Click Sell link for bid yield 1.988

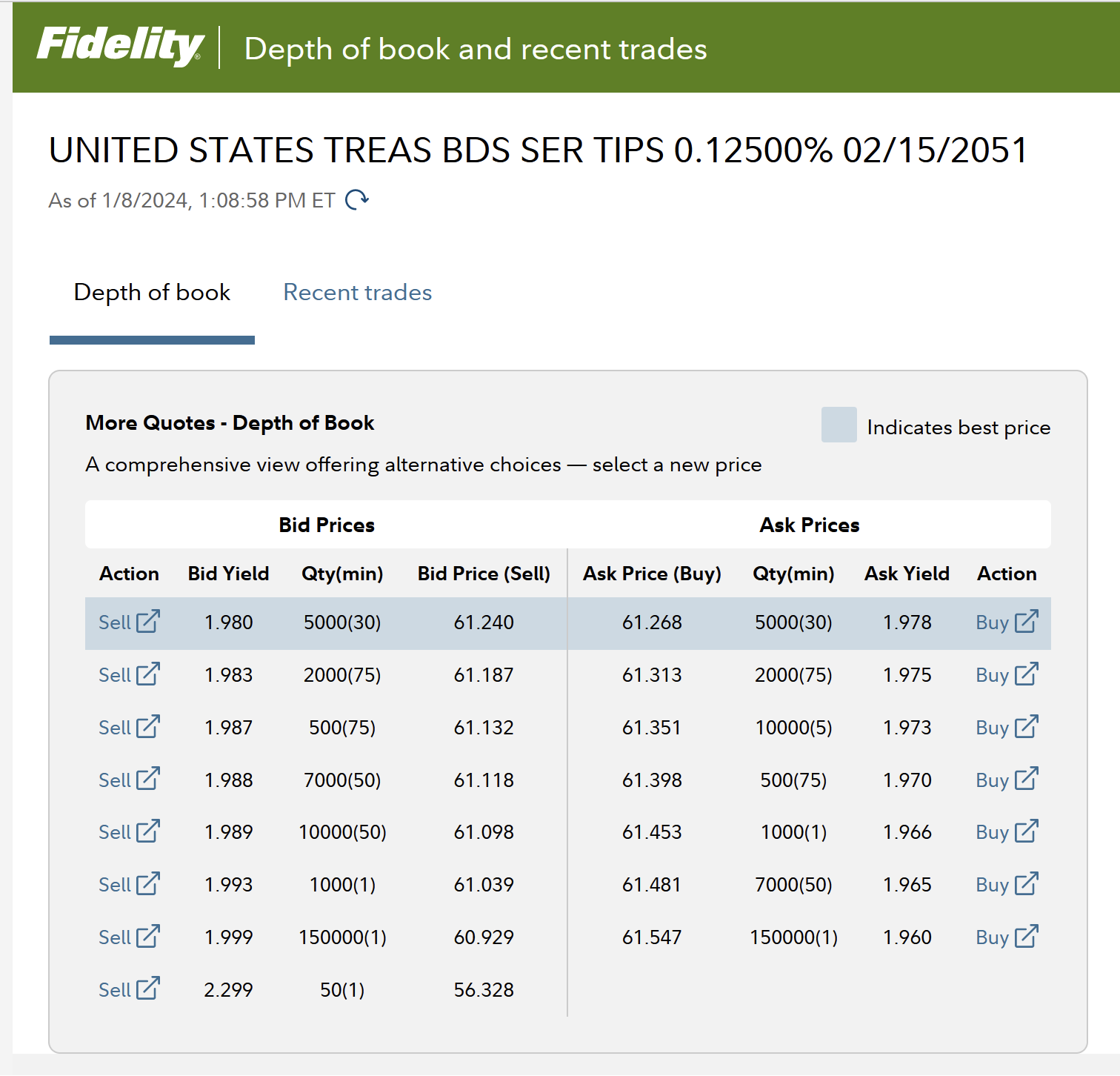(x=115, y=780)
